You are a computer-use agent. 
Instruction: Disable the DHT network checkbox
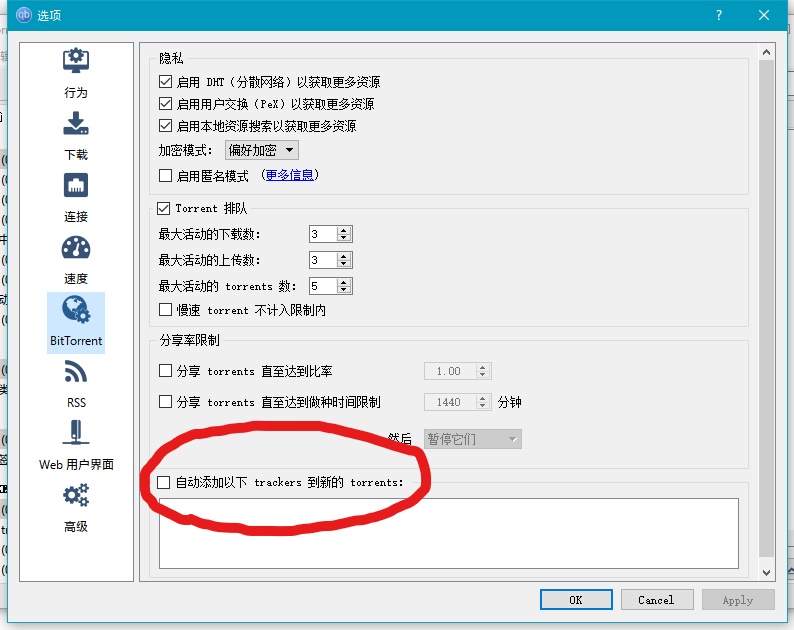click(x=166, y=82)
